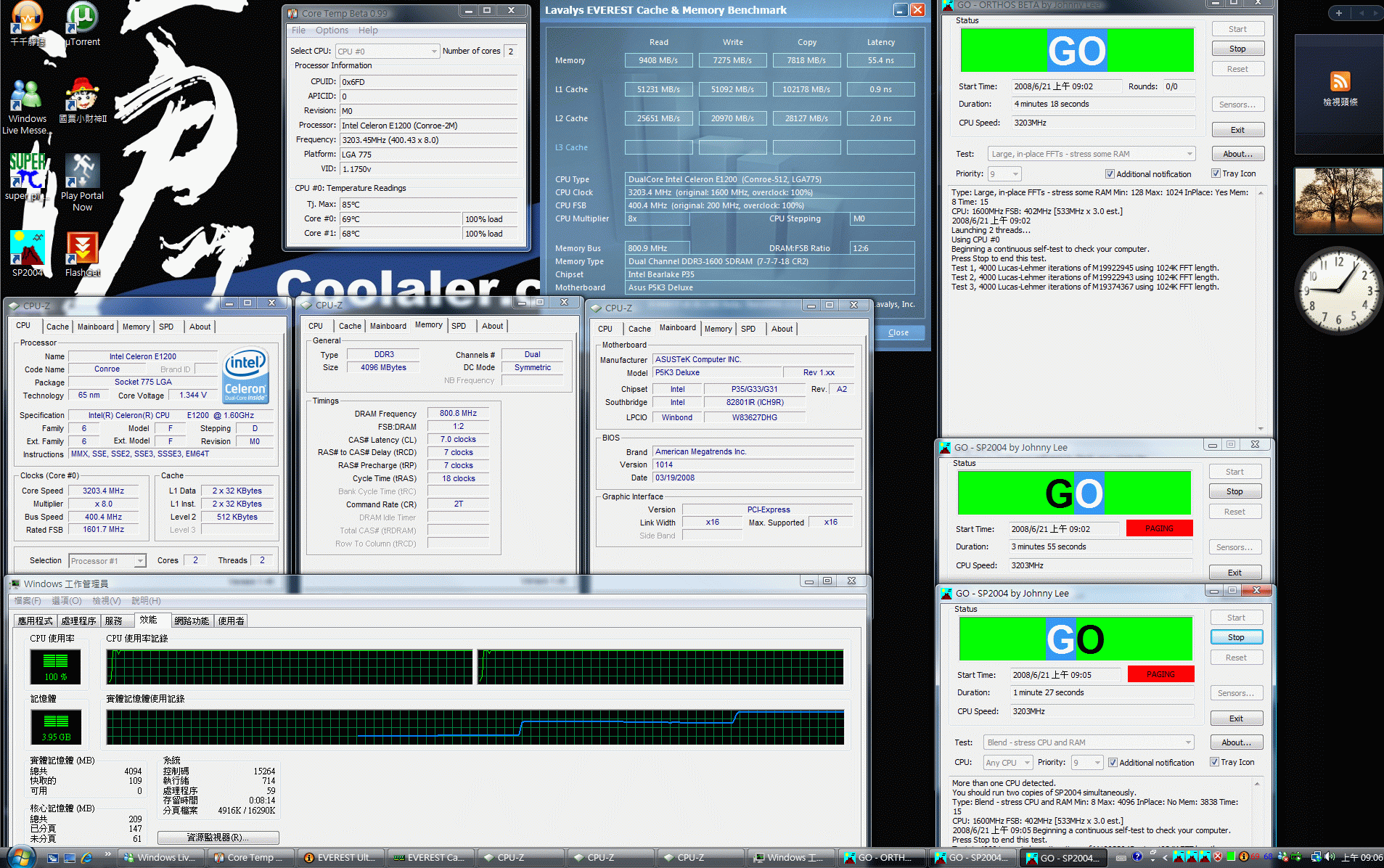Image resolution: width=1384 pixels, height=868 pixels.
Task: Stop the ORTHOS stress test
Action: pos(1237,49)
